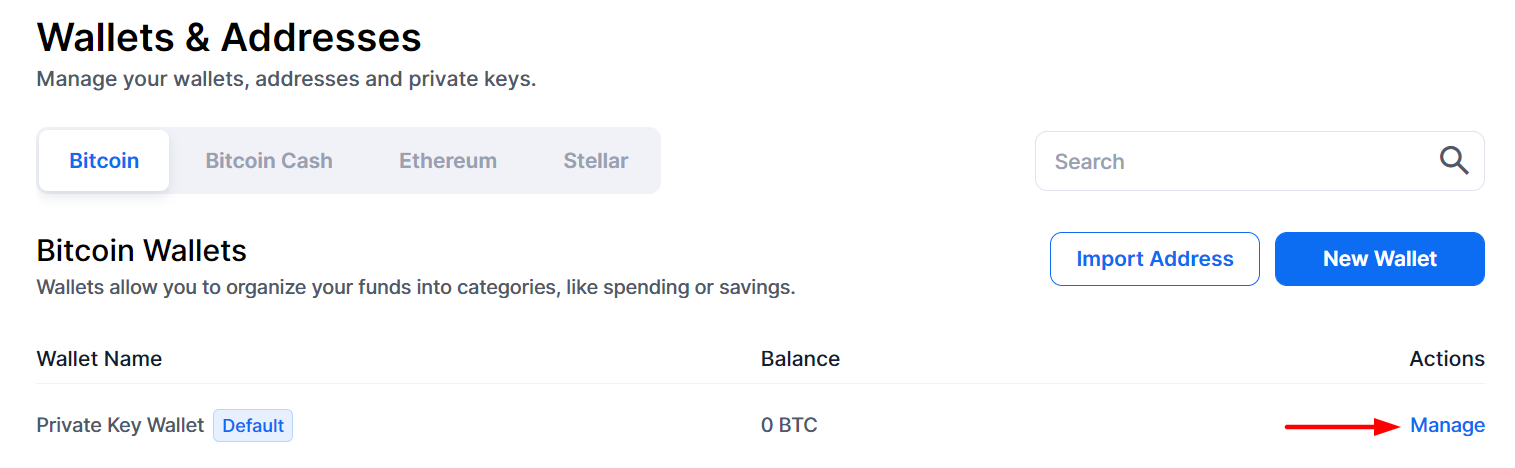Click the Bitcoin Wallets section heading

(x=142, y=249)
